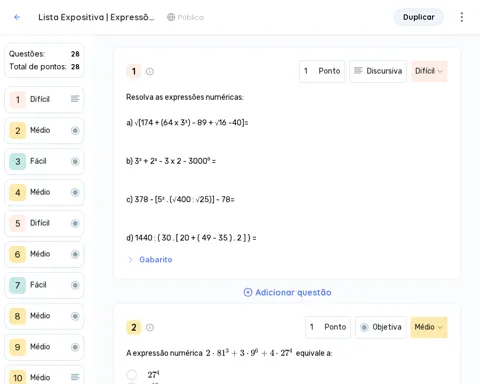
Task: Click expression b) 3³ + 2³ - 3 x 2
Action: tap(171, 161)
